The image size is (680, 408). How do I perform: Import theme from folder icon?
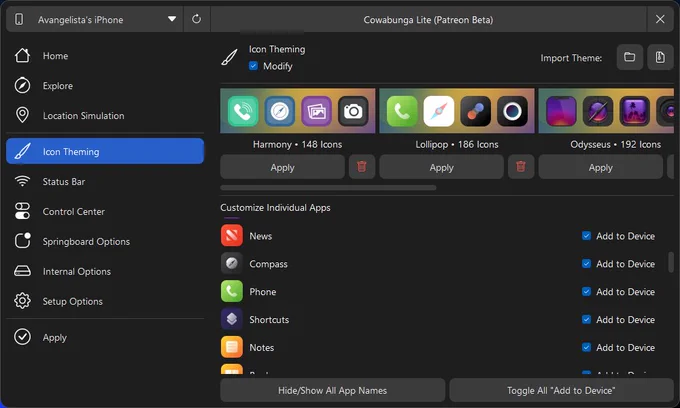click(x=630, y=57)
